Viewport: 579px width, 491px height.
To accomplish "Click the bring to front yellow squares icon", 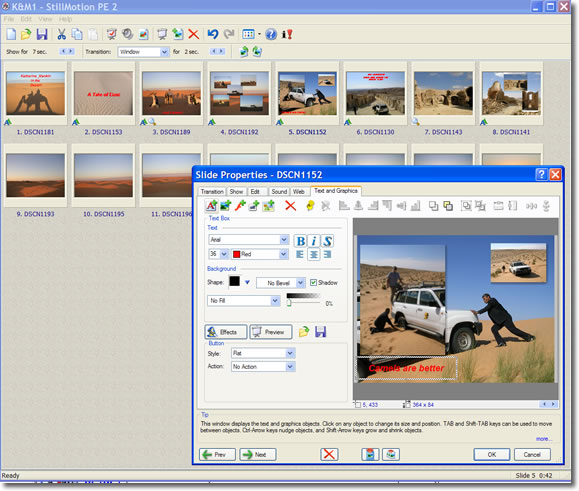I will [448, 206].
